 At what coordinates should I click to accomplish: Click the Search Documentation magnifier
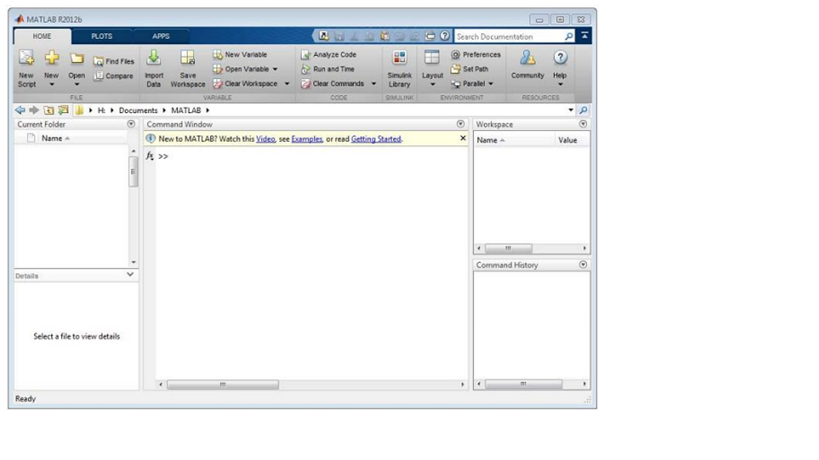pos(569,36)
